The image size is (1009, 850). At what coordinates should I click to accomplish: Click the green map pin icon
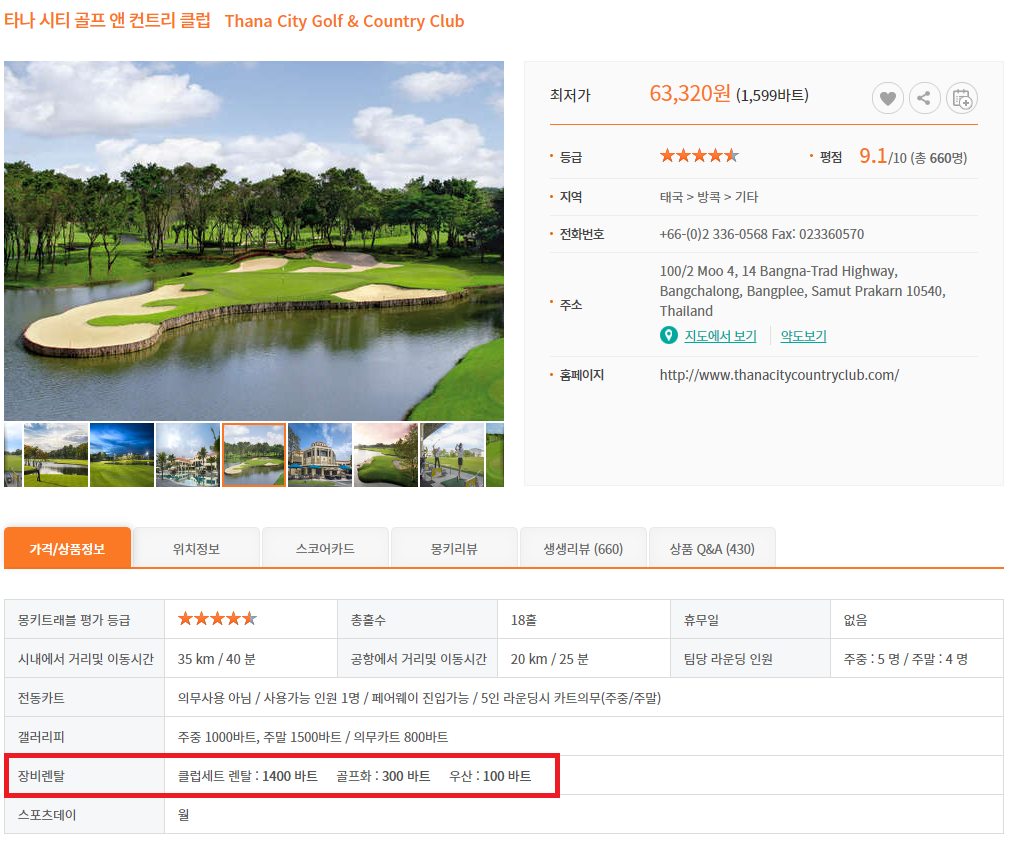coord(669,335)
